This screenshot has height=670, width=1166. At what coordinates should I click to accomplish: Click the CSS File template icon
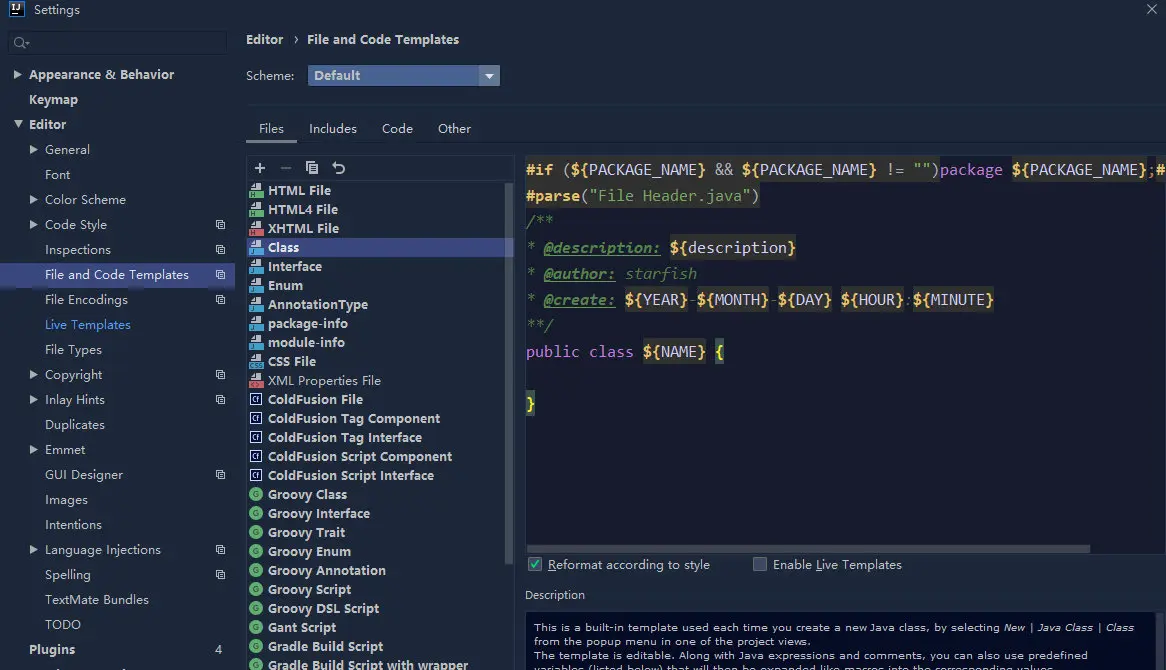(x=256, y=361)
